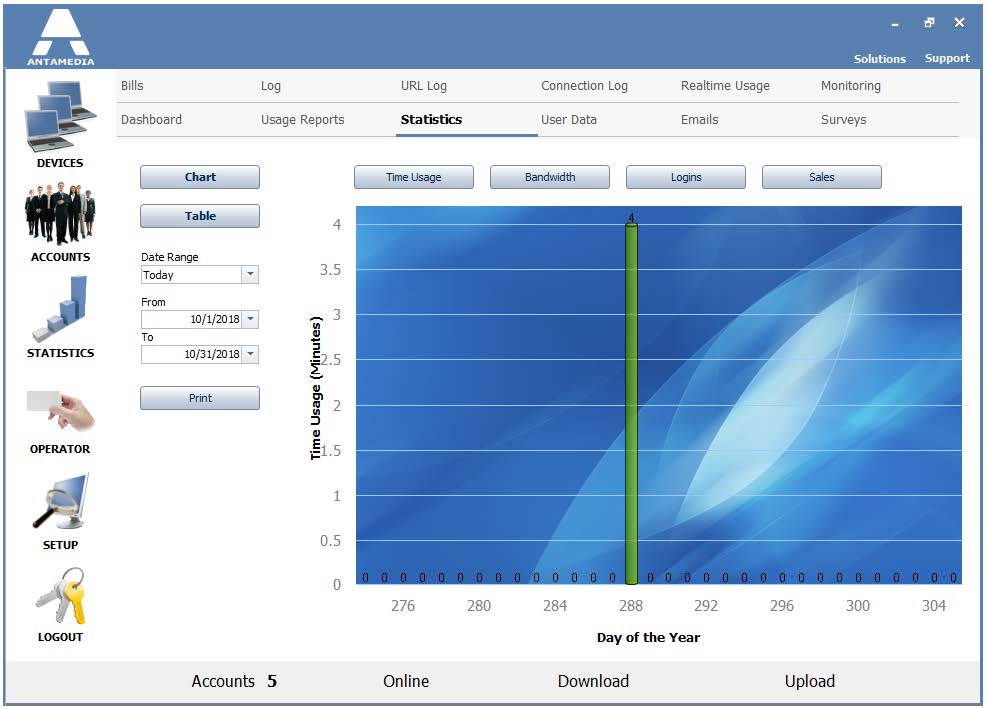
Task: Go to Realtime Usage tab
Action: (x=725, y=86)
